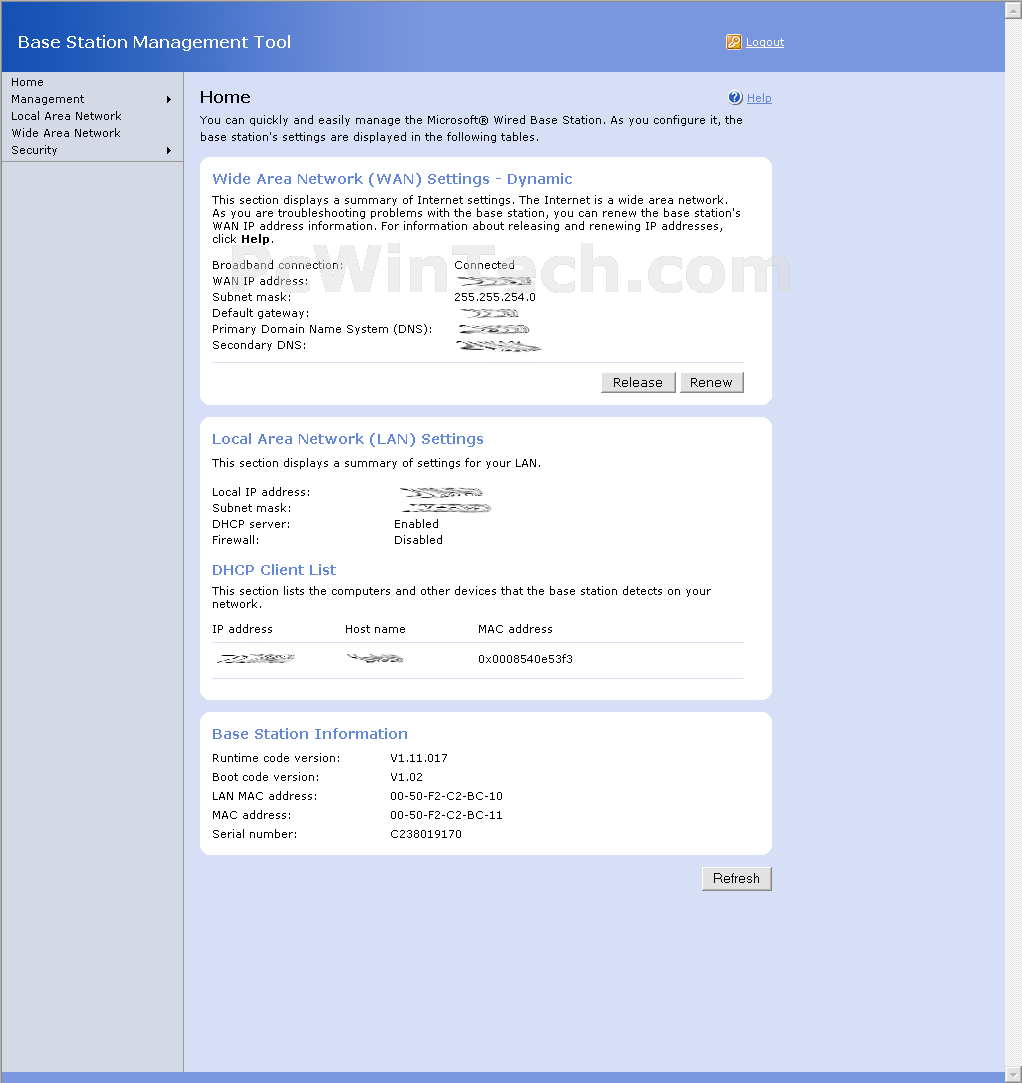Select the DHCP server Enabled value

pos(416,524)
